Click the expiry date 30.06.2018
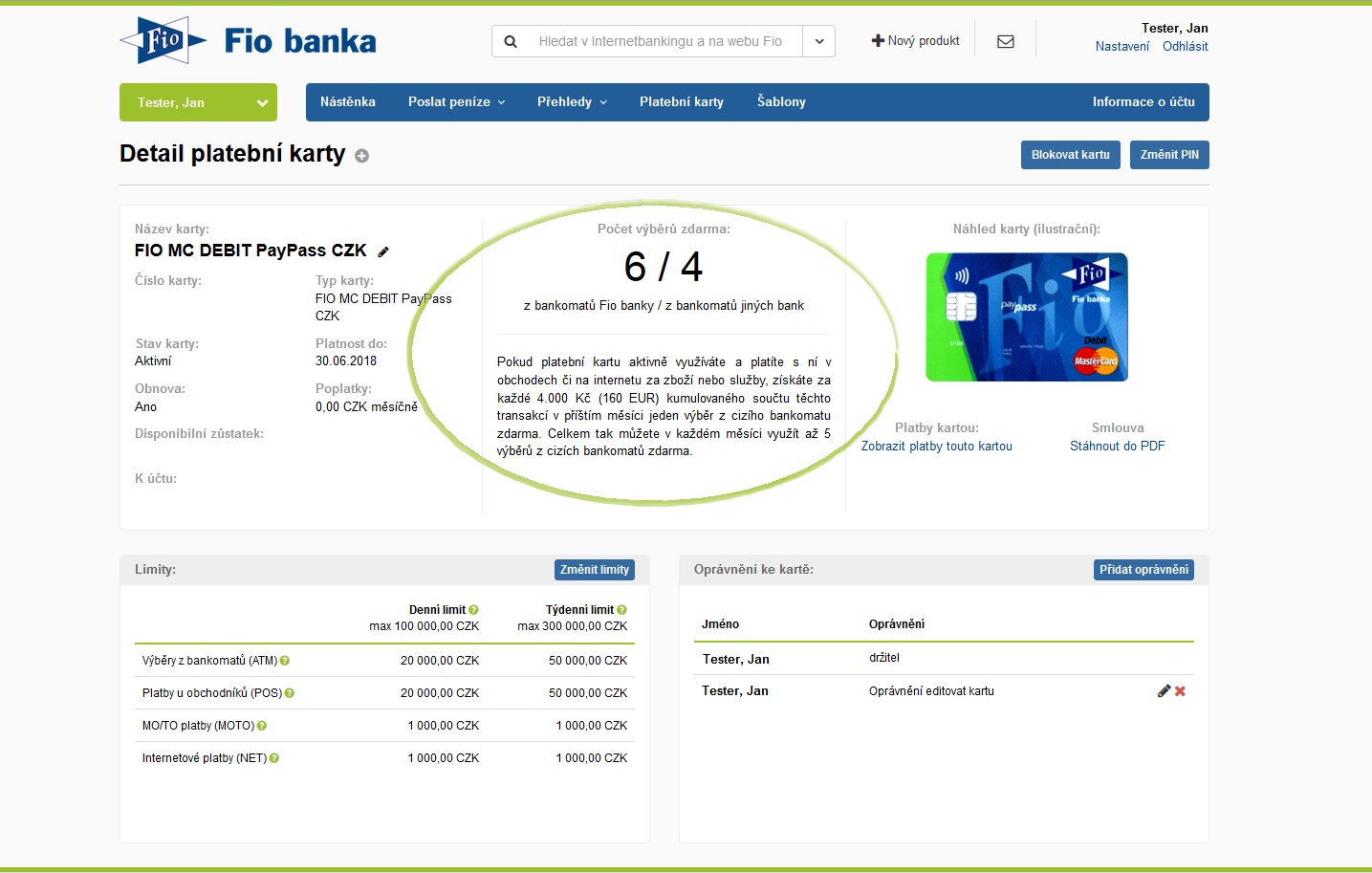This screenshot has height=873, width=1372. coord(346,361)
